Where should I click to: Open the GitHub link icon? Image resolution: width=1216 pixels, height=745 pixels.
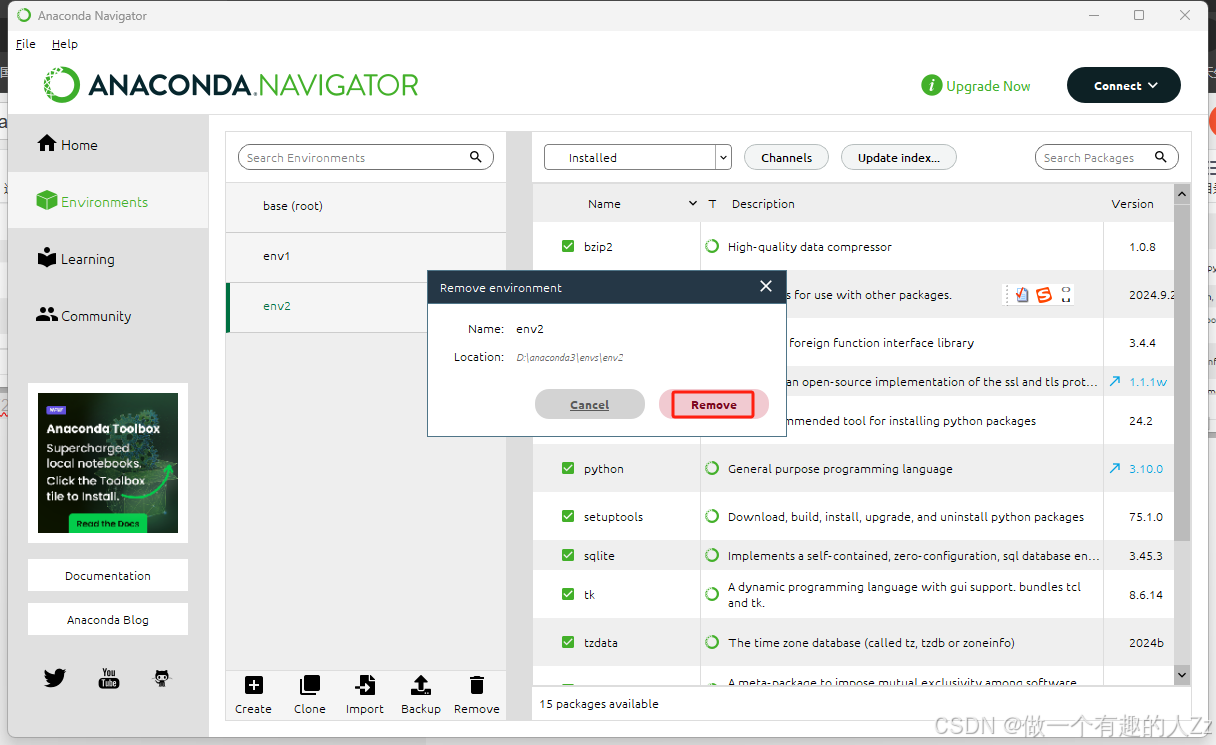coord(162,678)
